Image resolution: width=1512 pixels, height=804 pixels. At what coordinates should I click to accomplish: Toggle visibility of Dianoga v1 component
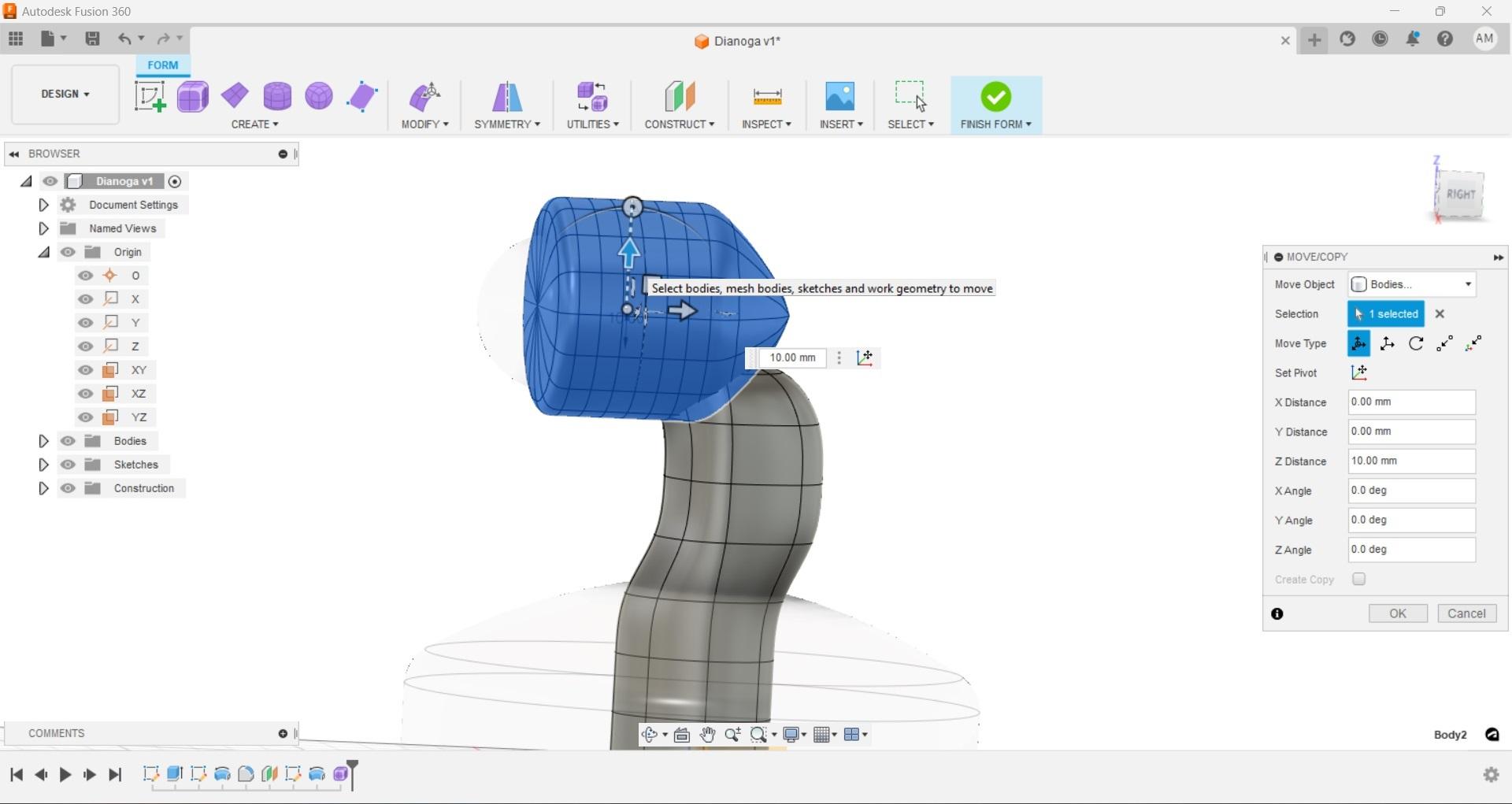(50, 181)
